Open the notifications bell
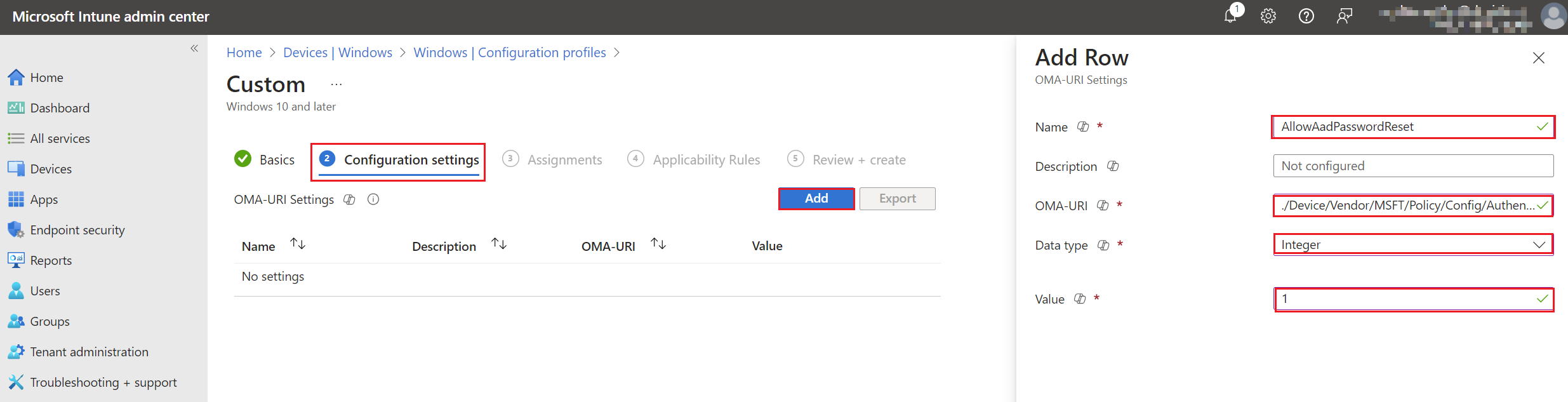Image resolution: width=1568 pixels, height=402 pixels. coord(1231,16)
